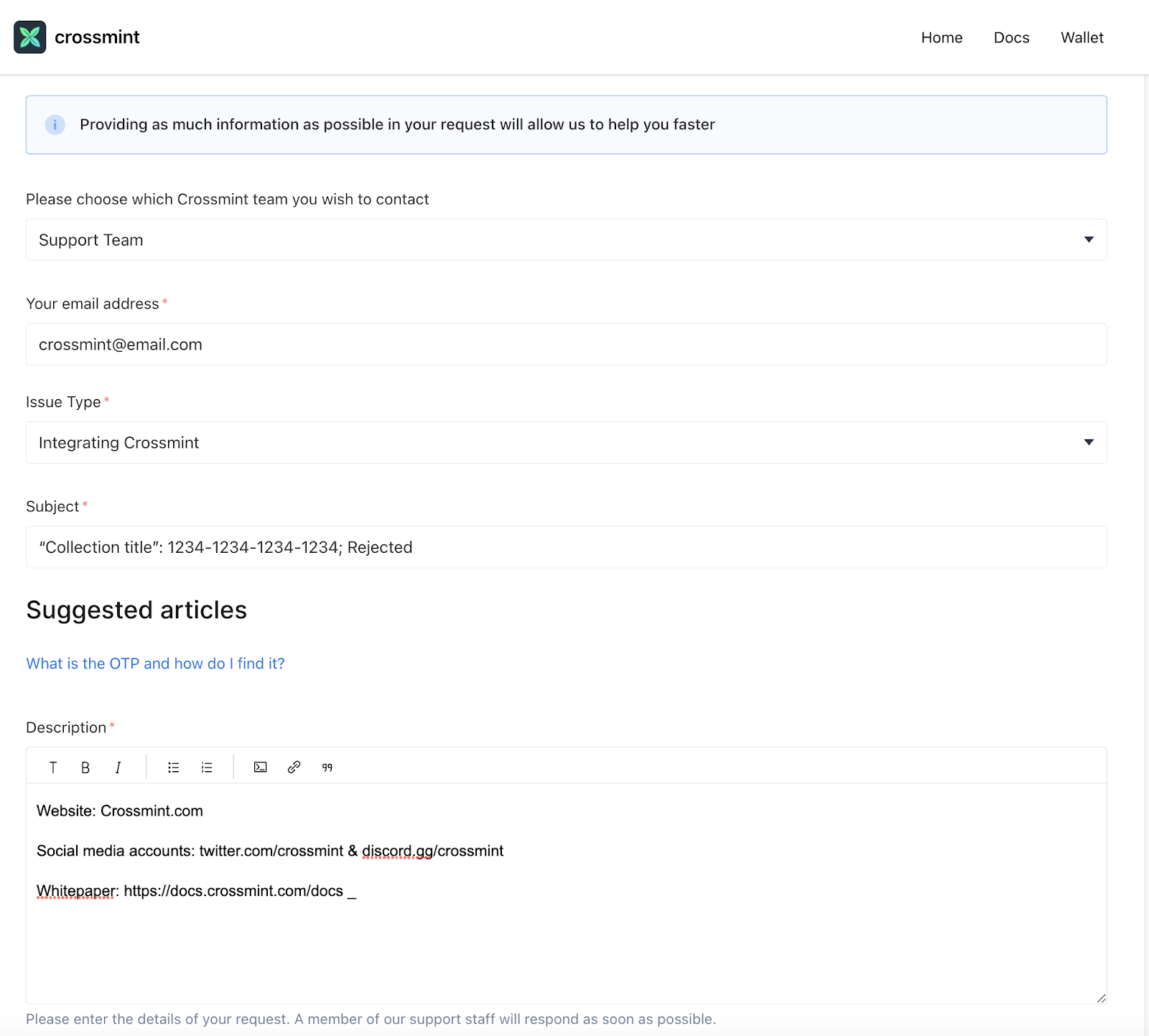
Task: Click the 'Suggested articles' heading
Action: coord(136,610)
